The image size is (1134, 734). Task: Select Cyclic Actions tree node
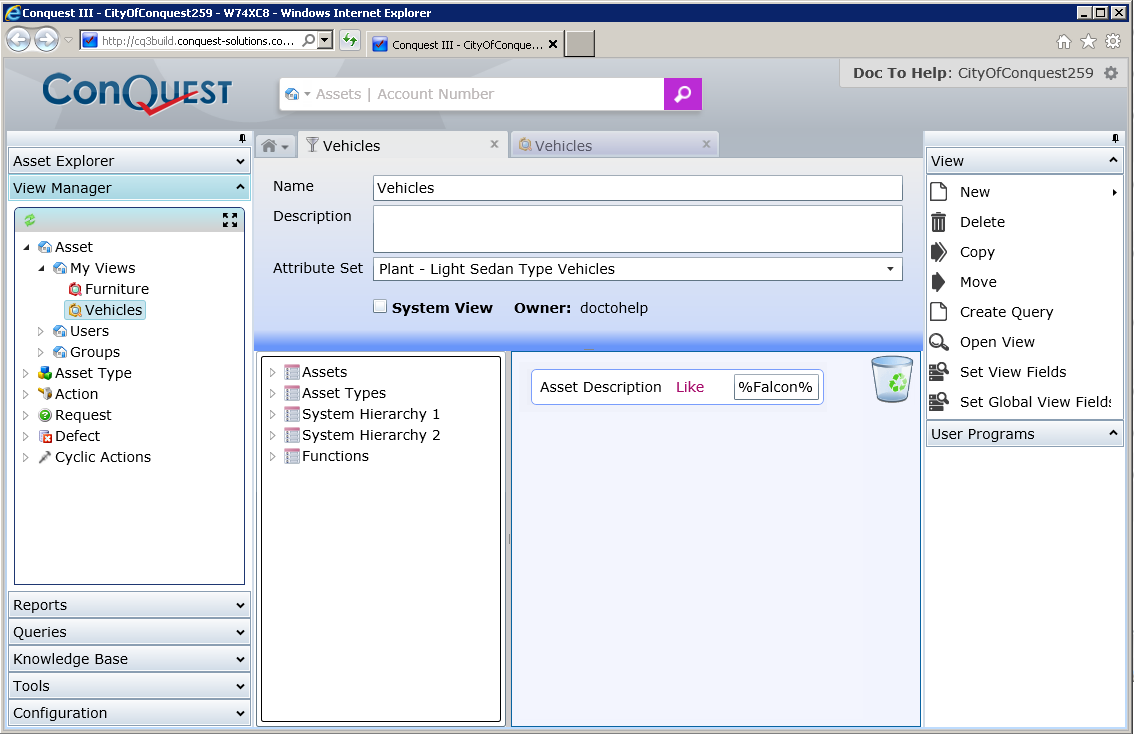(103, 457)
